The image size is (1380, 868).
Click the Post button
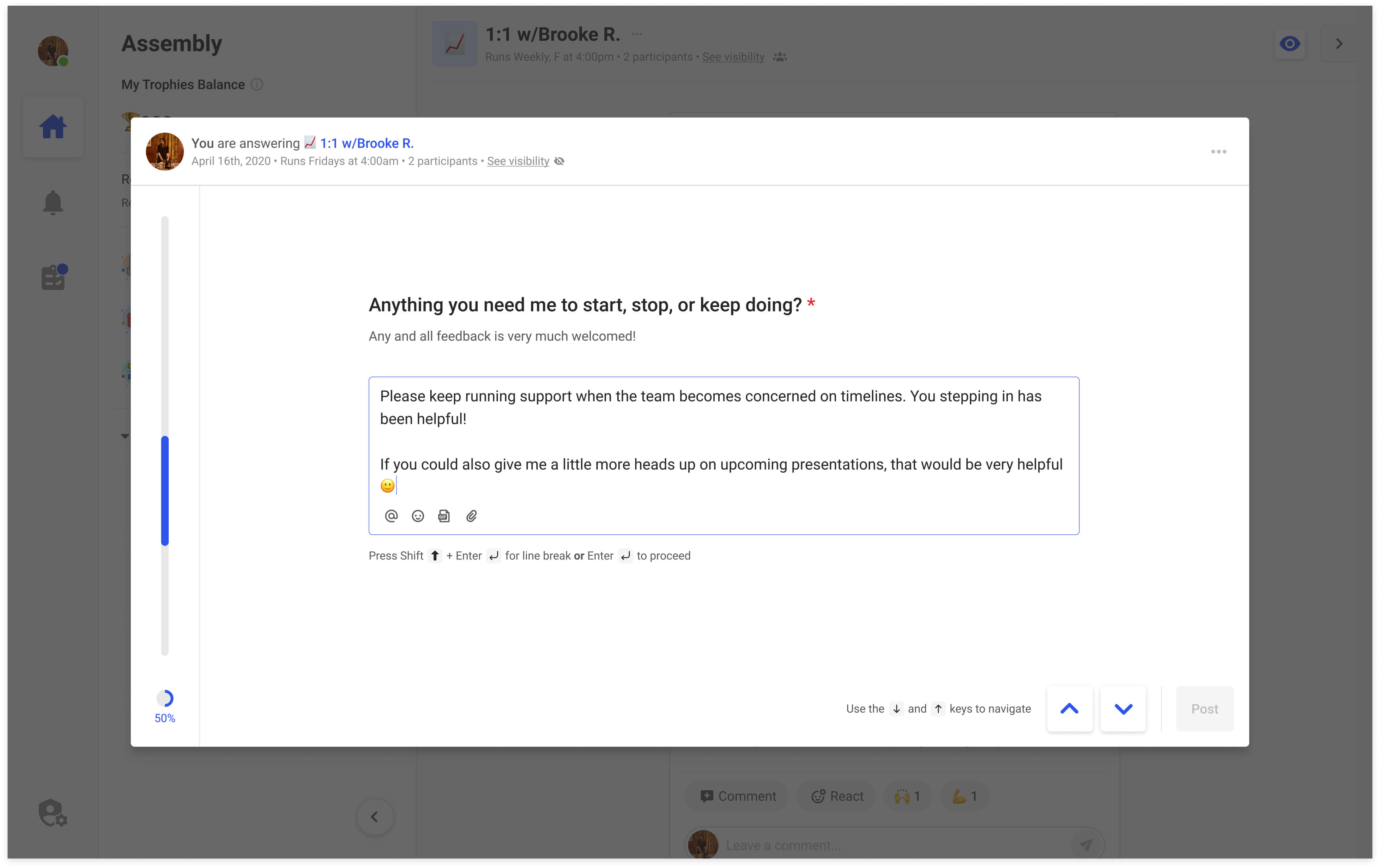1205,709
